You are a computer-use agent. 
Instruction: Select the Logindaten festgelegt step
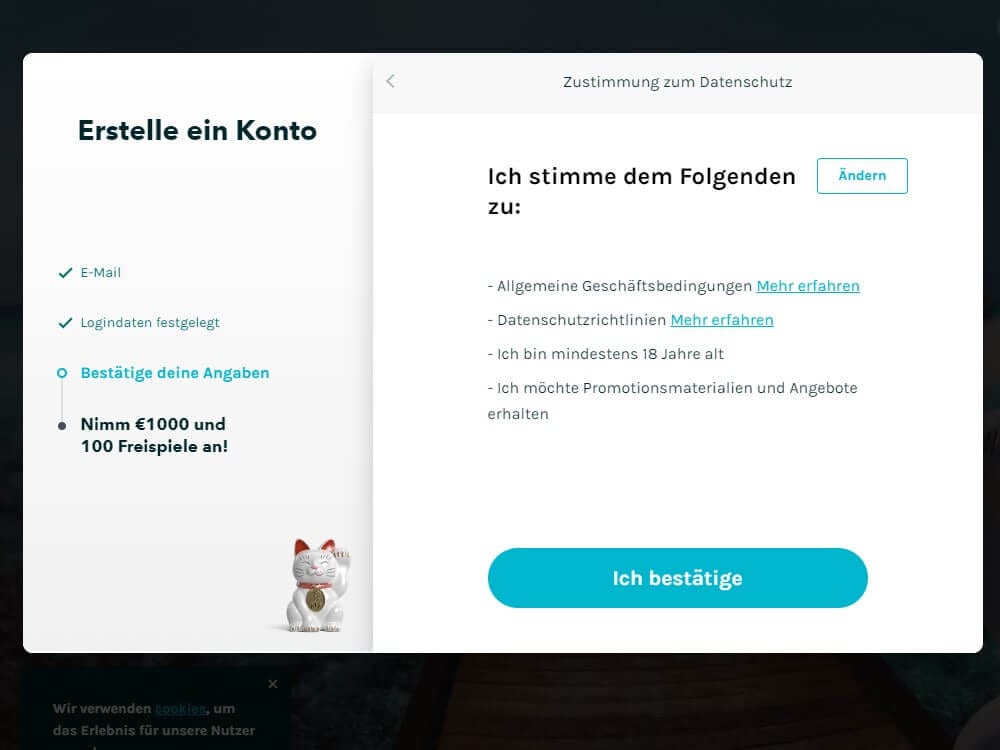point(150,323)
